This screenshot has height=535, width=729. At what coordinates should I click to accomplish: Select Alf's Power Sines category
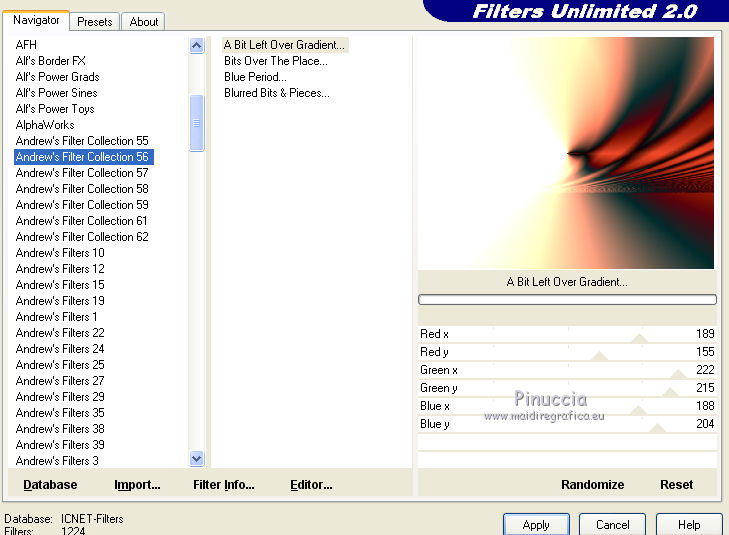(56, 93)
